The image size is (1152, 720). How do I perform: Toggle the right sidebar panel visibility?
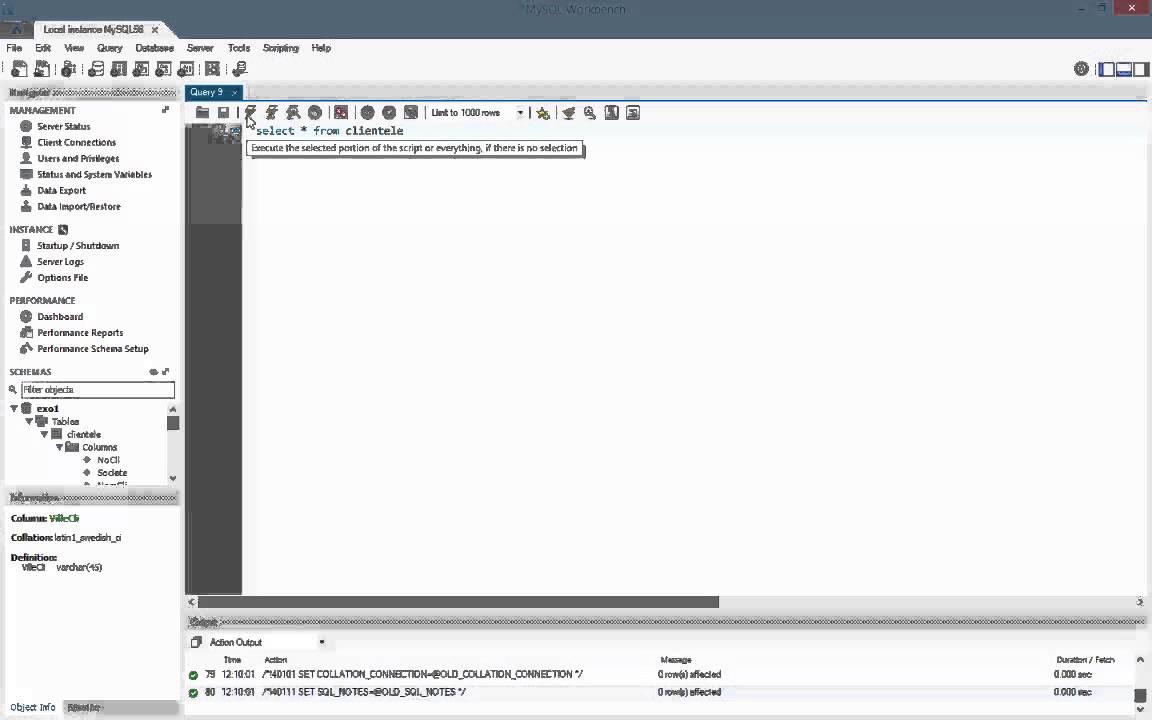(1140, 69)
